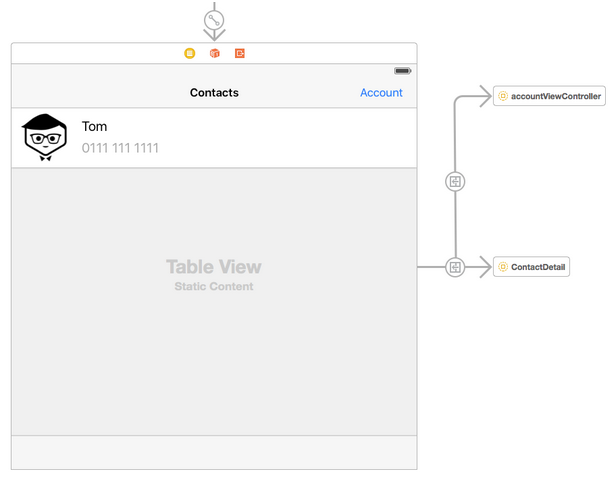Image resolution: width=612 pixels, height=484 pixels.
Task: Select the First Responder cube icon
Action: pos(214,53)
